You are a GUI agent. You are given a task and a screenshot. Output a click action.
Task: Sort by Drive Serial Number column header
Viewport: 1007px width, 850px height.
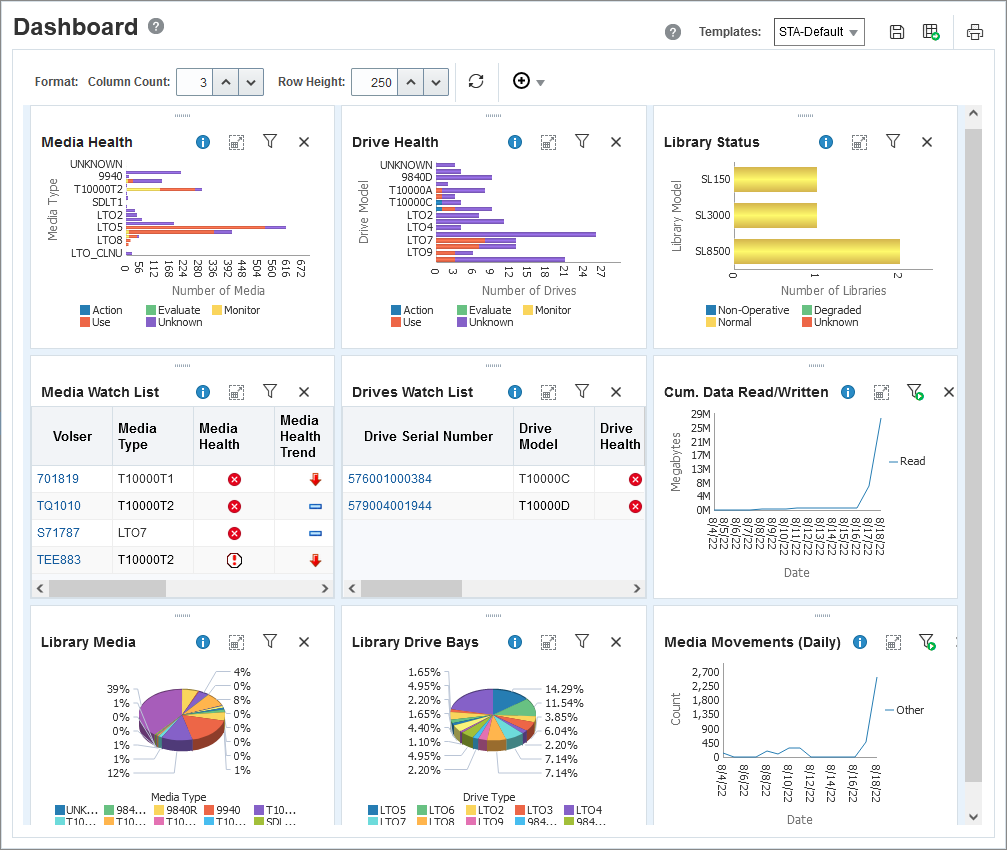coord(428,436)
